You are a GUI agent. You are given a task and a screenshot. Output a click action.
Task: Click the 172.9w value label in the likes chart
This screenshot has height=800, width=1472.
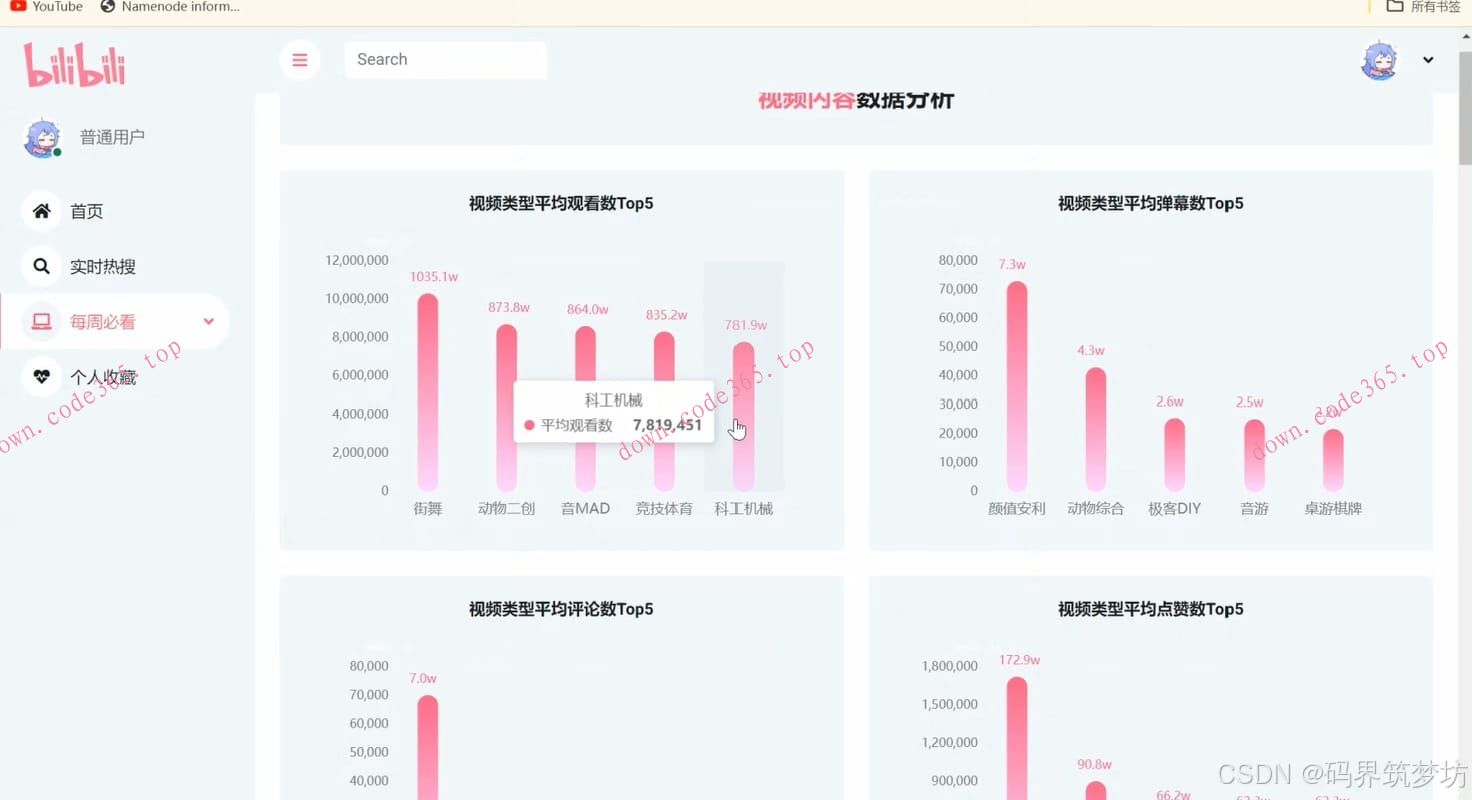click(x=1019, y=660)
